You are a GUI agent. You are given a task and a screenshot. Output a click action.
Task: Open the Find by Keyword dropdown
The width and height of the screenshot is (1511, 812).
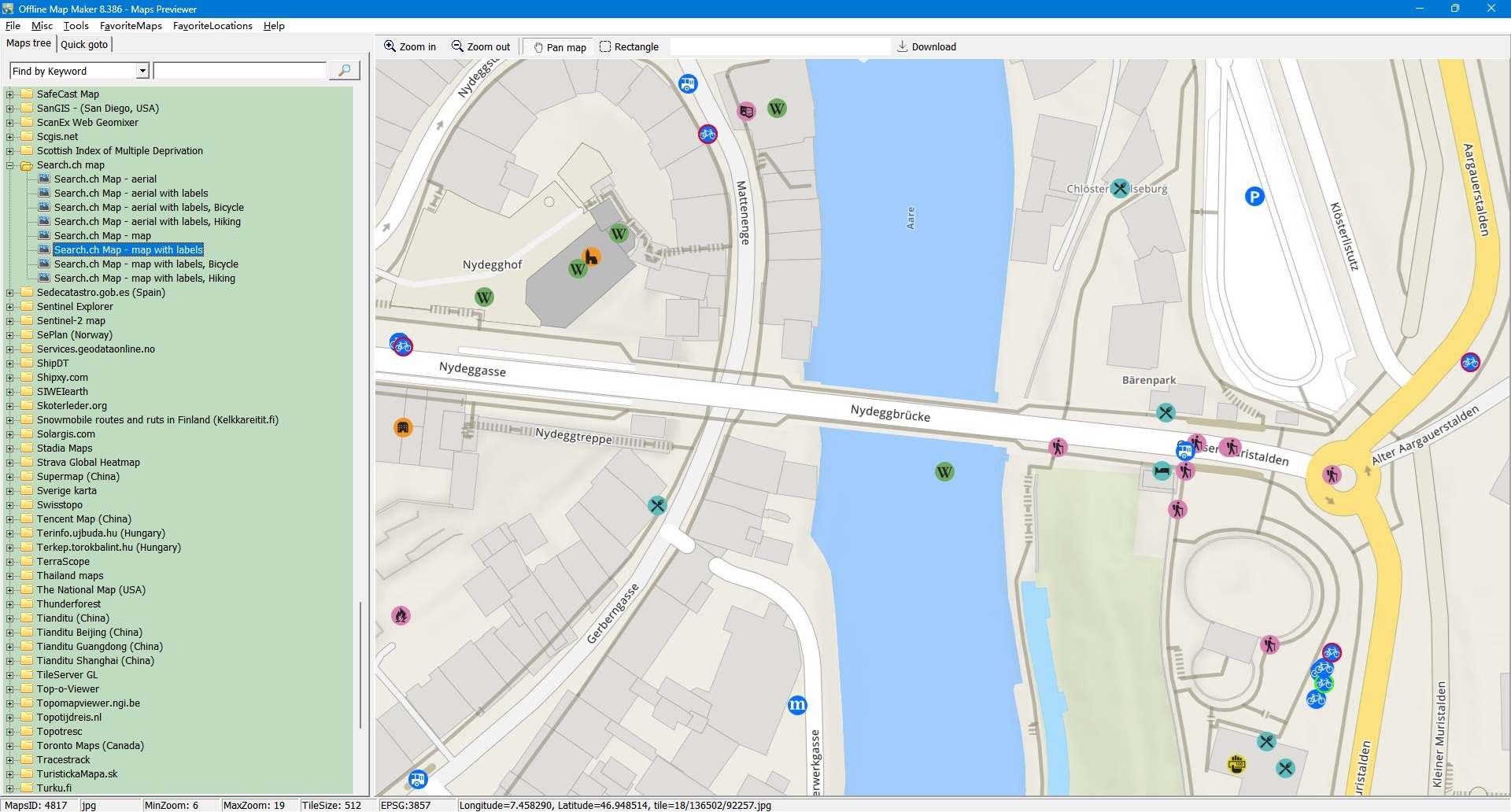[x=142, y=71]
